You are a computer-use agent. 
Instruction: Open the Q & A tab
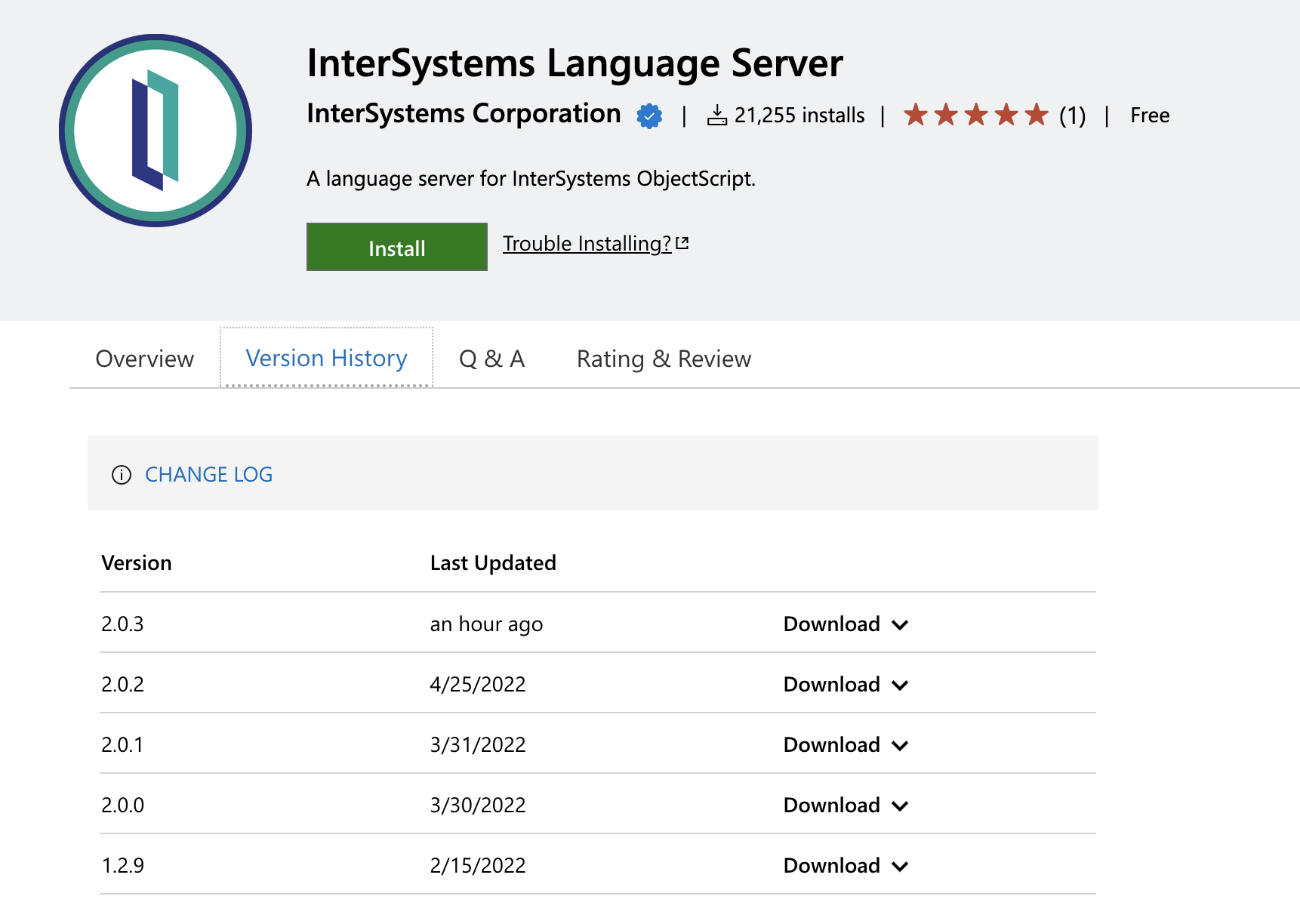491,358
